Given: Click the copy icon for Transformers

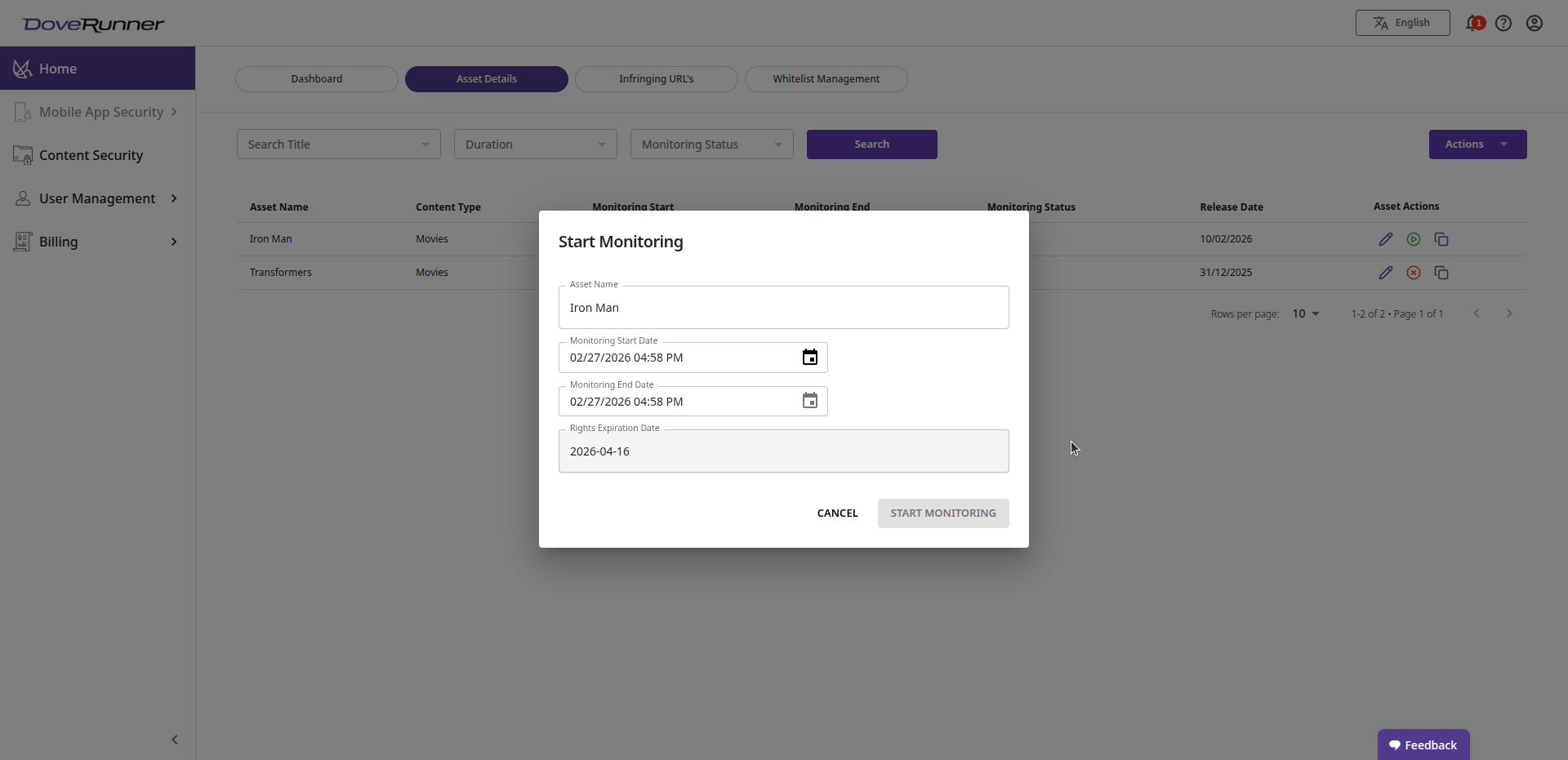Looking at the screenshot, I should (x=1441, y=273).
